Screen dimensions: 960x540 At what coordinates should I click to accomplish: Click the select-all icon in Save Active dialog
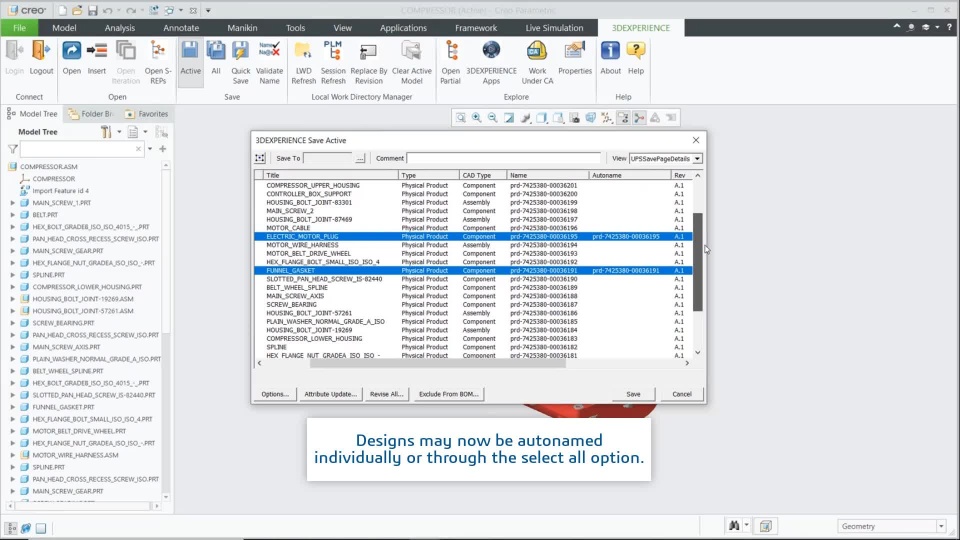click(x=260, y=158)
